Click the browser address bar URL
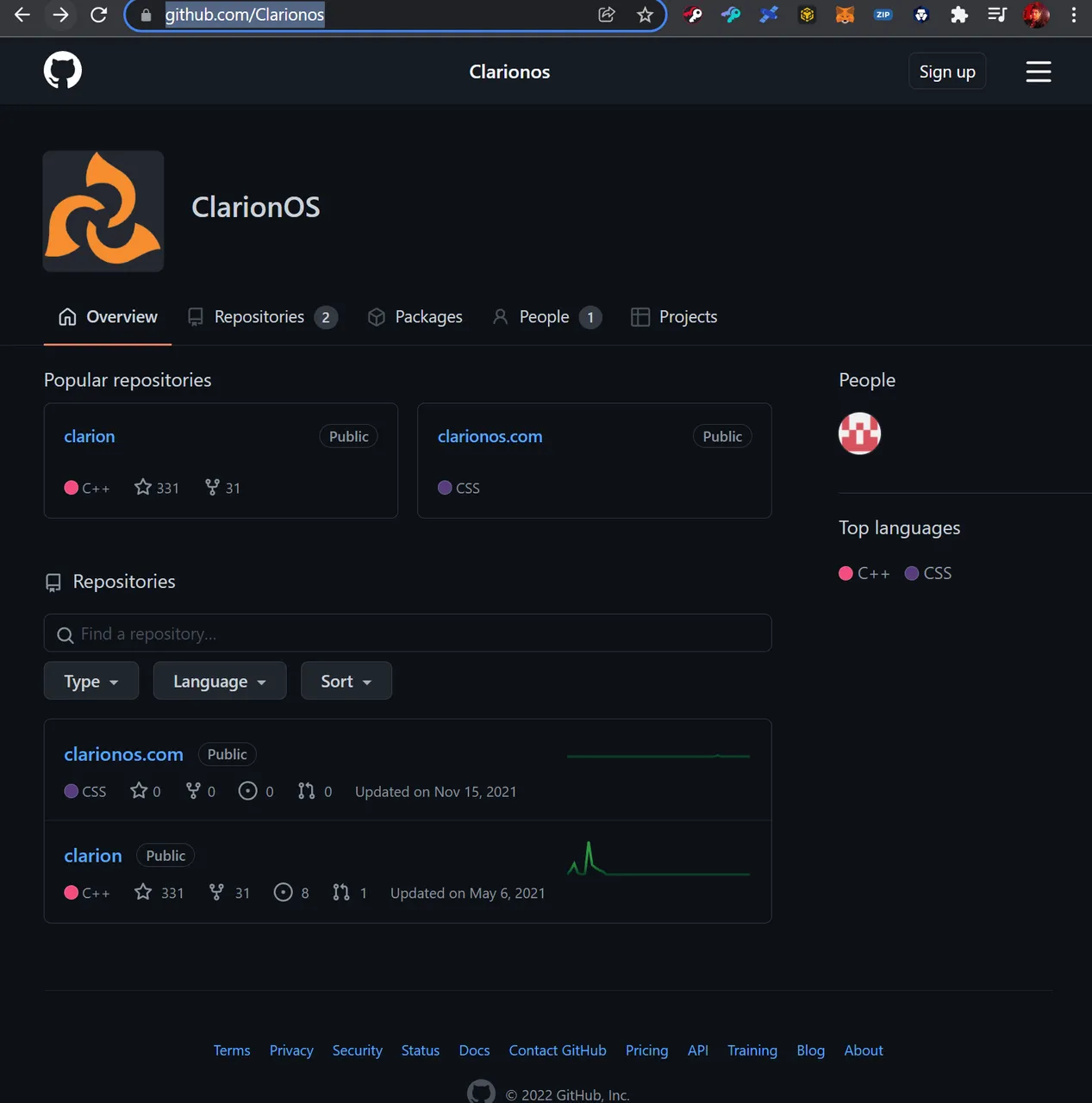 pyautogui.click(x=245, y=15)
